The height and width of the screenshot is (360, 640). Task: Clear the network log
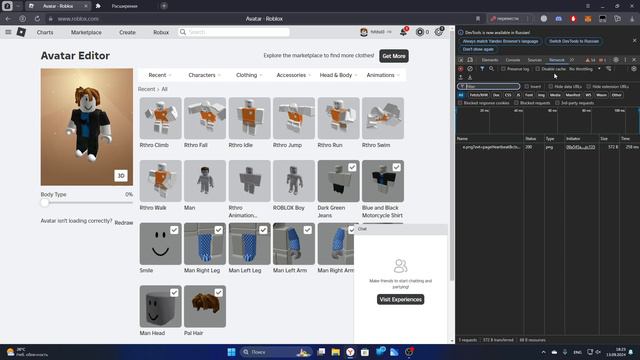point(470,69)
